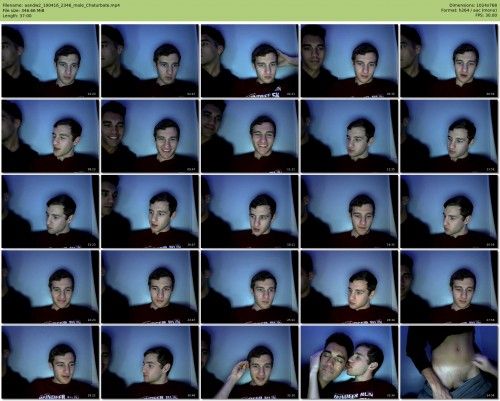Open second-row middle thumbnail with smiling man
The height and width of the screenshot is (401, 500).
(x=250, y=136)
